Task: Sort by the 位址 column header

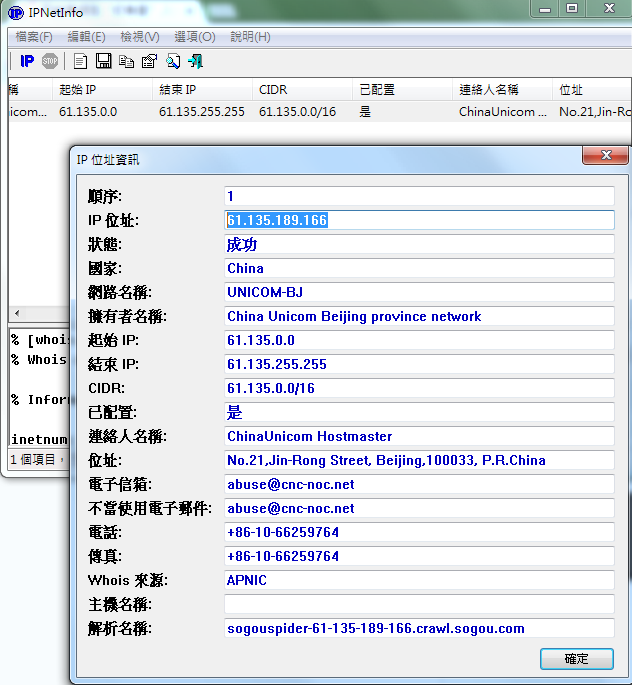Action: coord(592,90)
